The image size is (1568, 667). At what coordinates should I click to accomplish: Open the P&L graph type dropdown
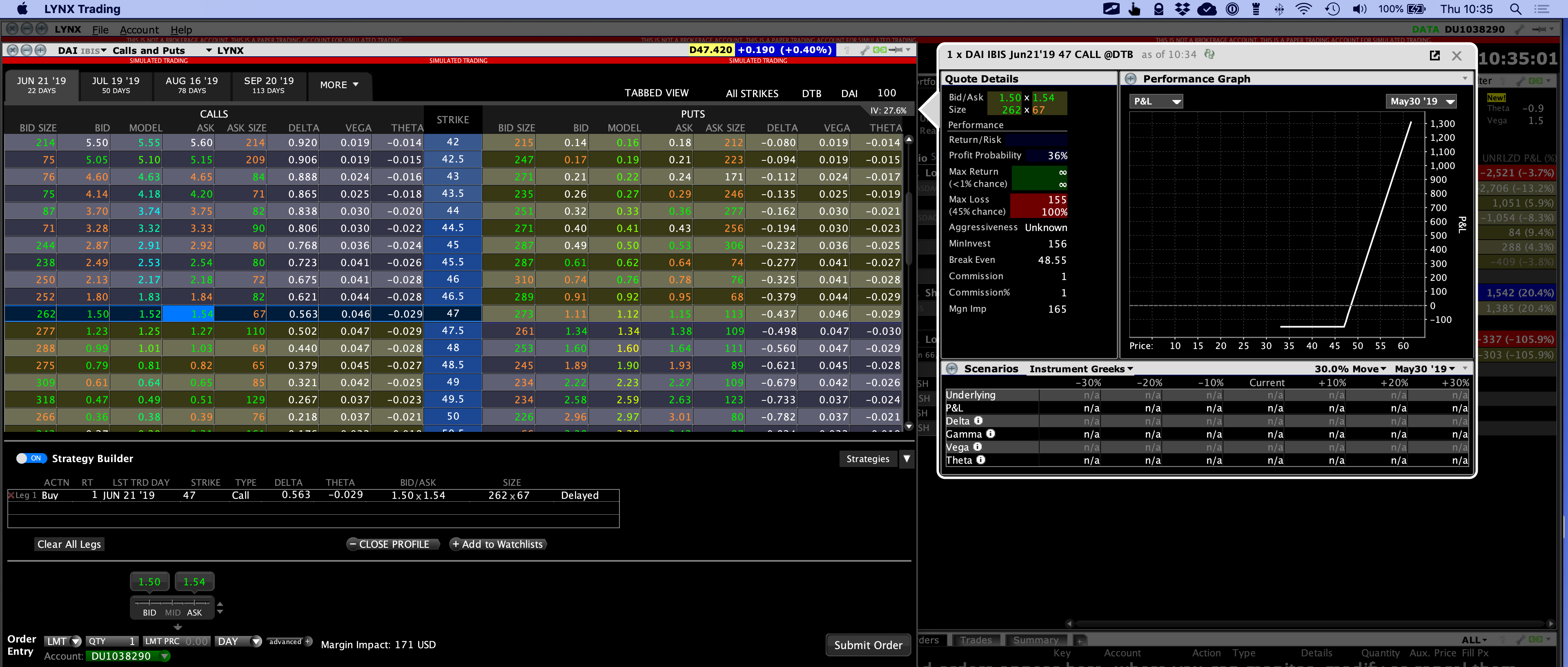tap(1157, 102)
